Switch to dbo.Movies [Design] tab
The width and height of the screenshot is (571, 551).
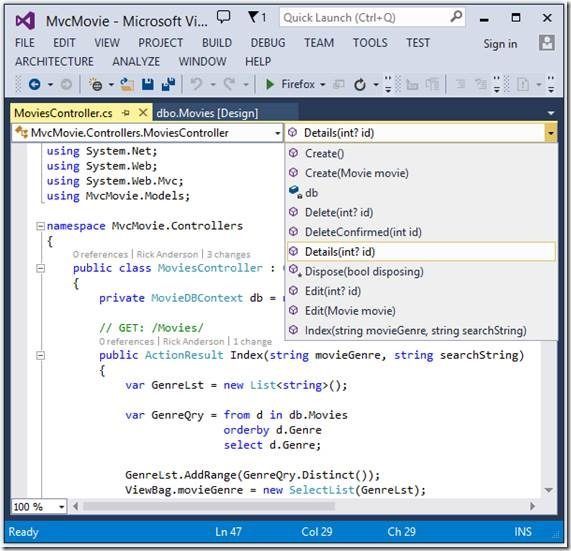(x=225, y=113)
